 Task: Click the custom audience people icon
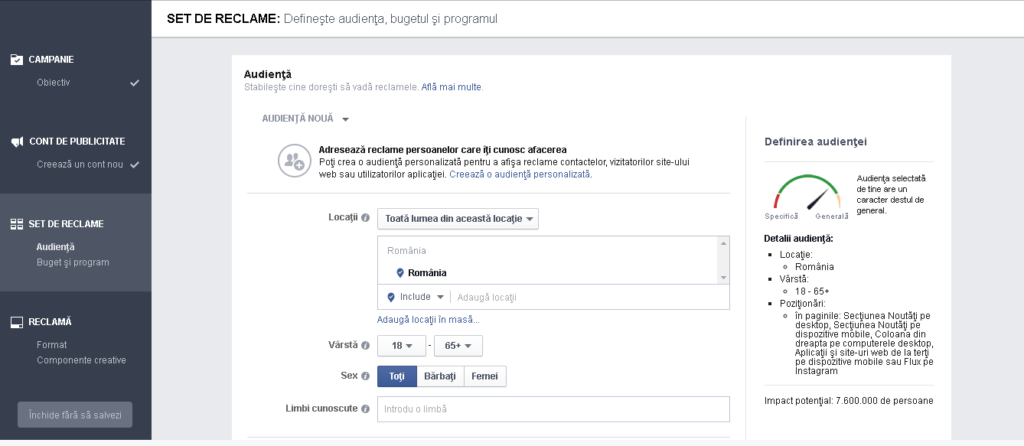tap(293, 160)
